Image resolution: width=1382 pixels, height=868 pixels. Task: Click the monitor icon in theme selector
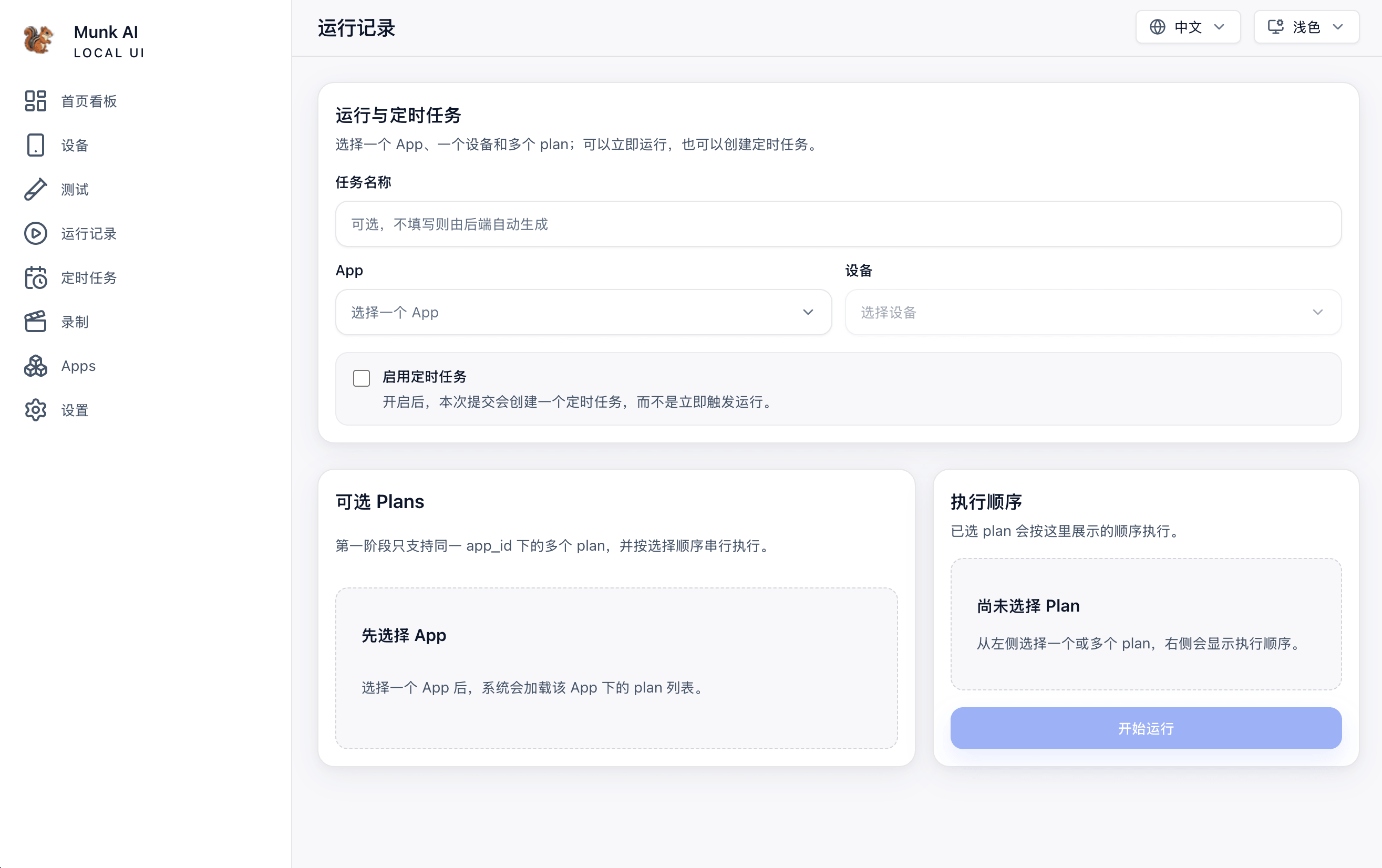point(1275,27)
